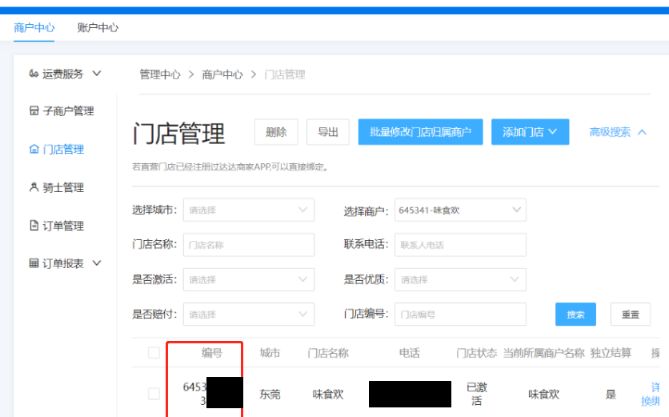This screenshot has width=669, height=417.
Task: Open the 是否赔付 dropdown
Action: pos(249,314)
